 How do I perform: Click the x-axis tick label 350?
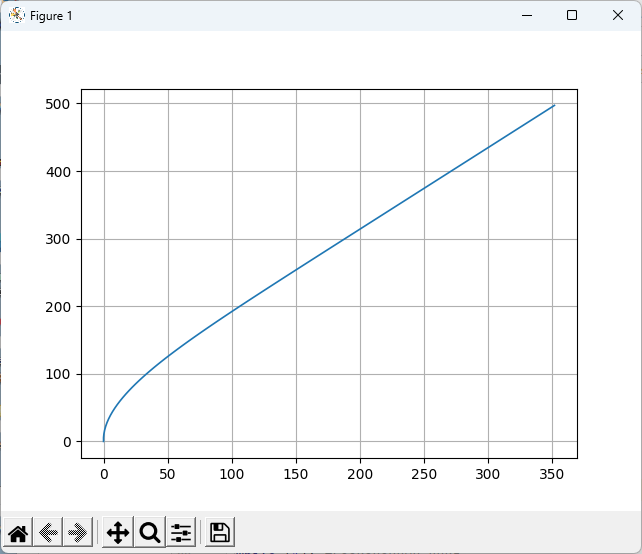coord(553,475)
